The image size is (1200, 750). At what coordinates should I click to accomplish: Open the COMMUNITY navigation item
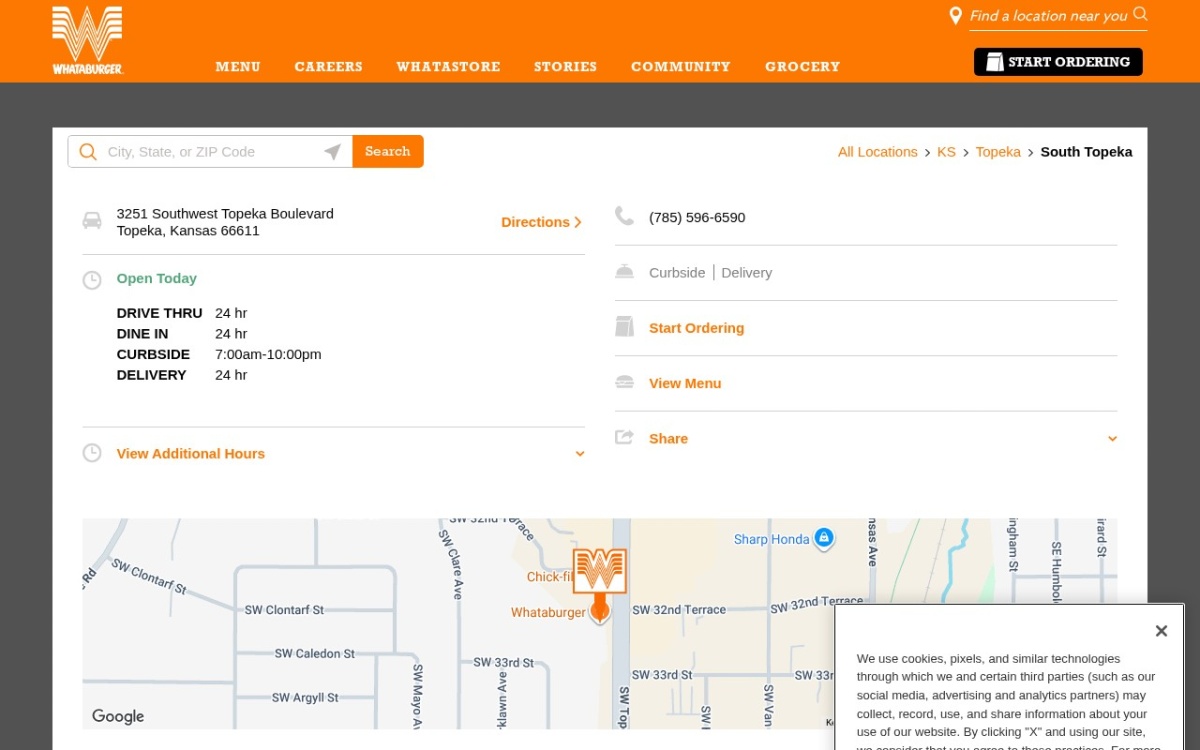(x=681, y=67)
